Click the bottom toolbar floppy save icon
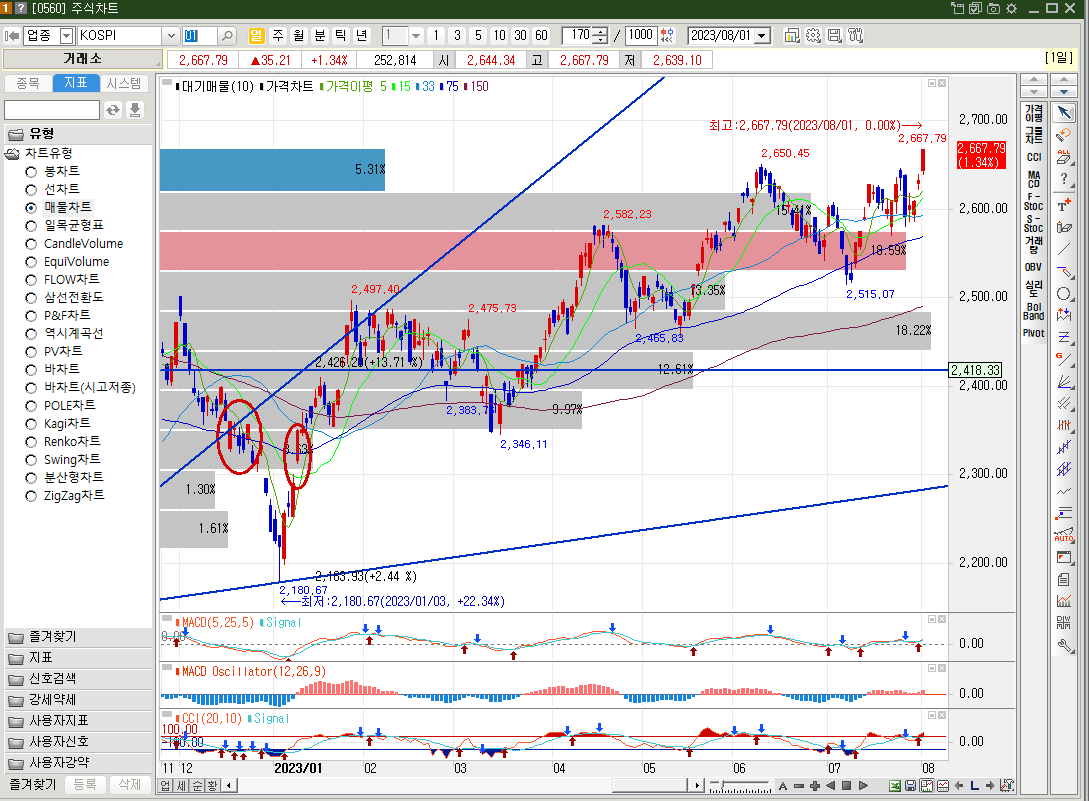Image resolution: width=1089 pixels, height=801 pixels. point(911,786)
